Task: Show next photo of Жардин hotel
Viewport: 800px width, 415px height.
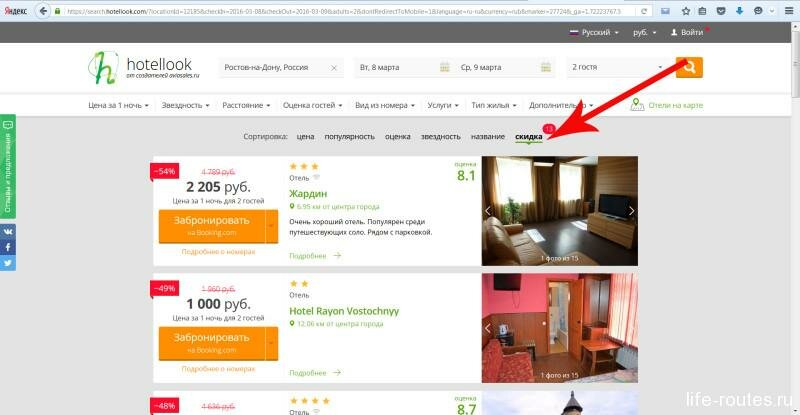Action: click(x=631, y=211)
